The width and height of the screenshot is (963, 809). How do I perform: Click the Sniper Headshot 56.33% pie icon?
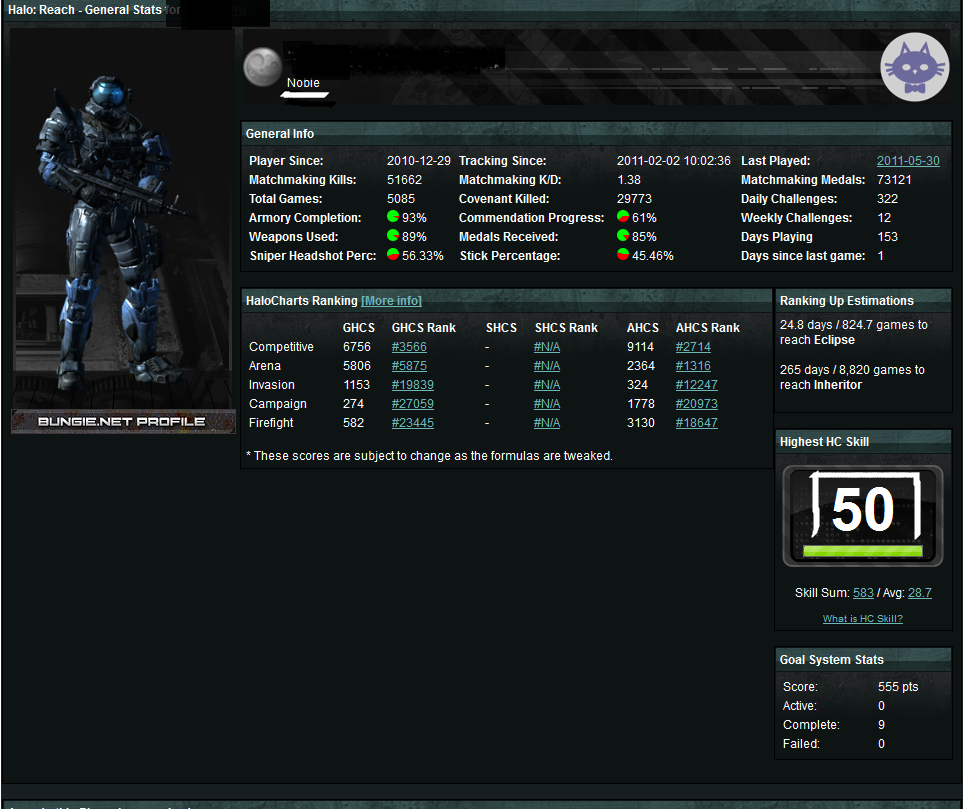coord(393,254)
